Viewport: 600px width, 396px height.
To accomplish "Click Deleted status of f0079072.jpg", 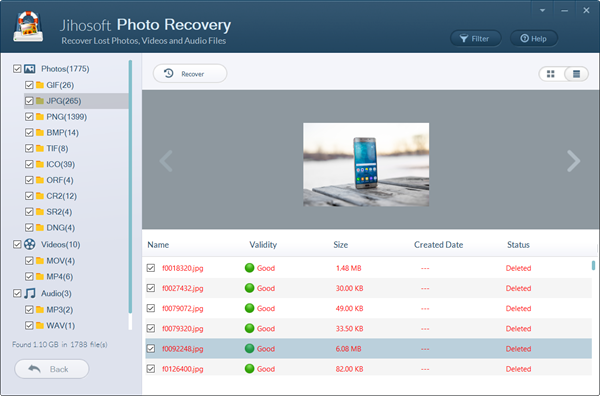I will click(x=518, y=308).
